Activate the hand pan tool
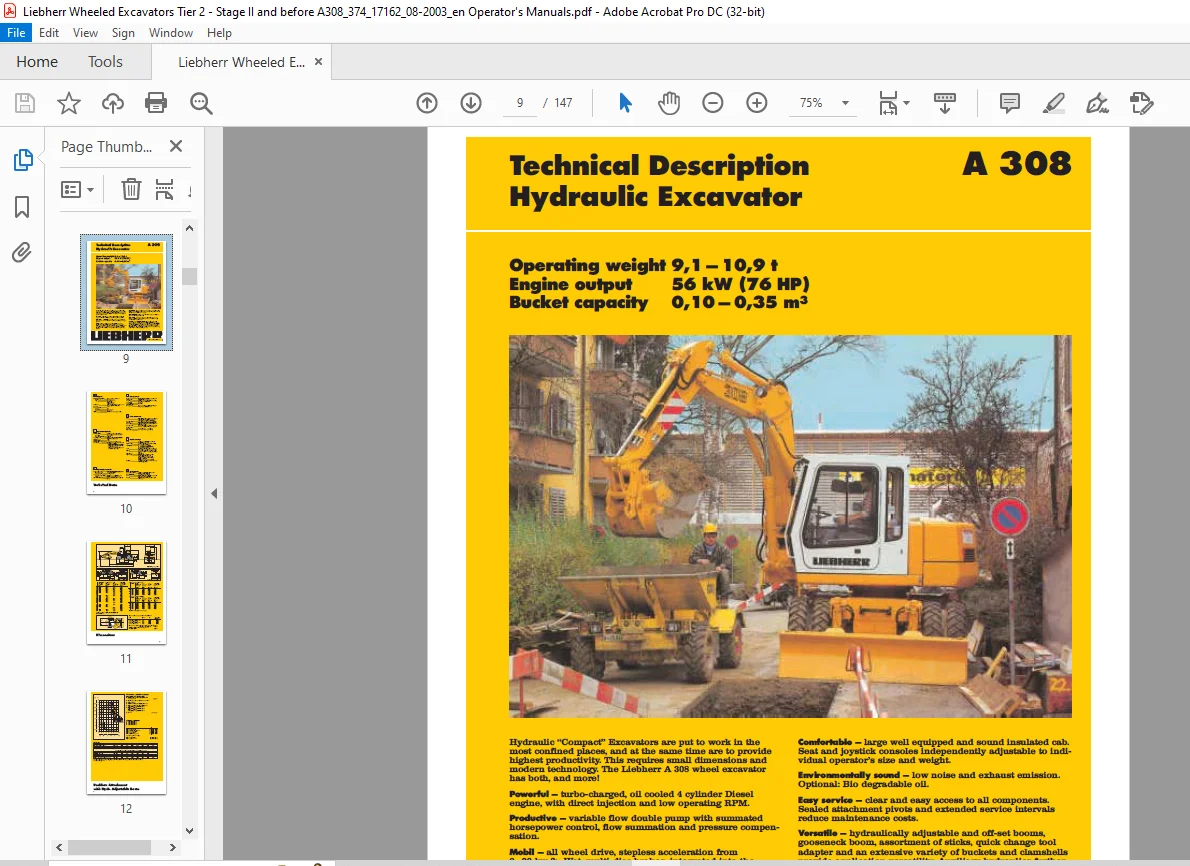The width and height of the screenshot is (1190, 866). [x=669, y=102]
